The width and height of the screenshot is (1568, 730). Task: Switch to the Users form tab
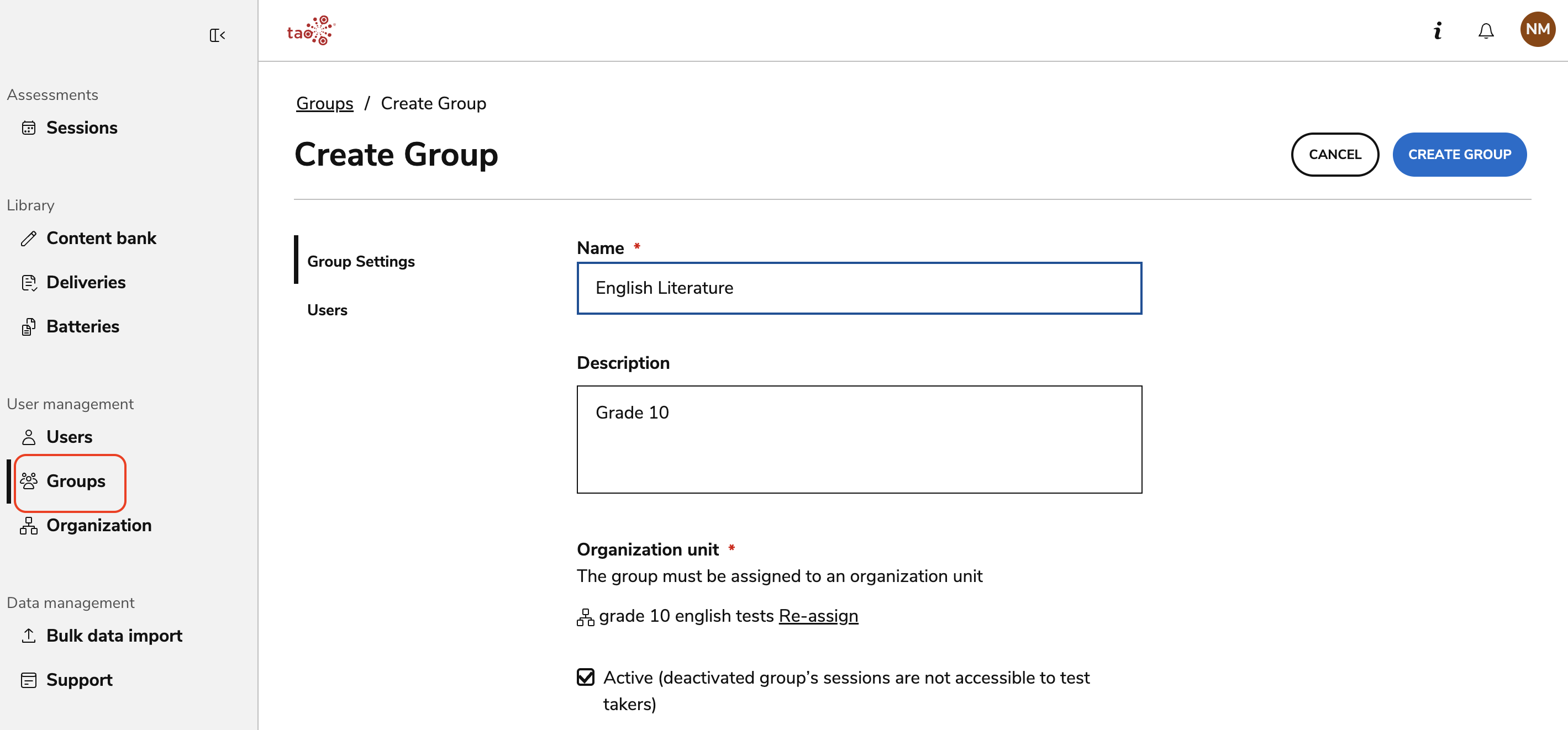(x=327, y=310)
